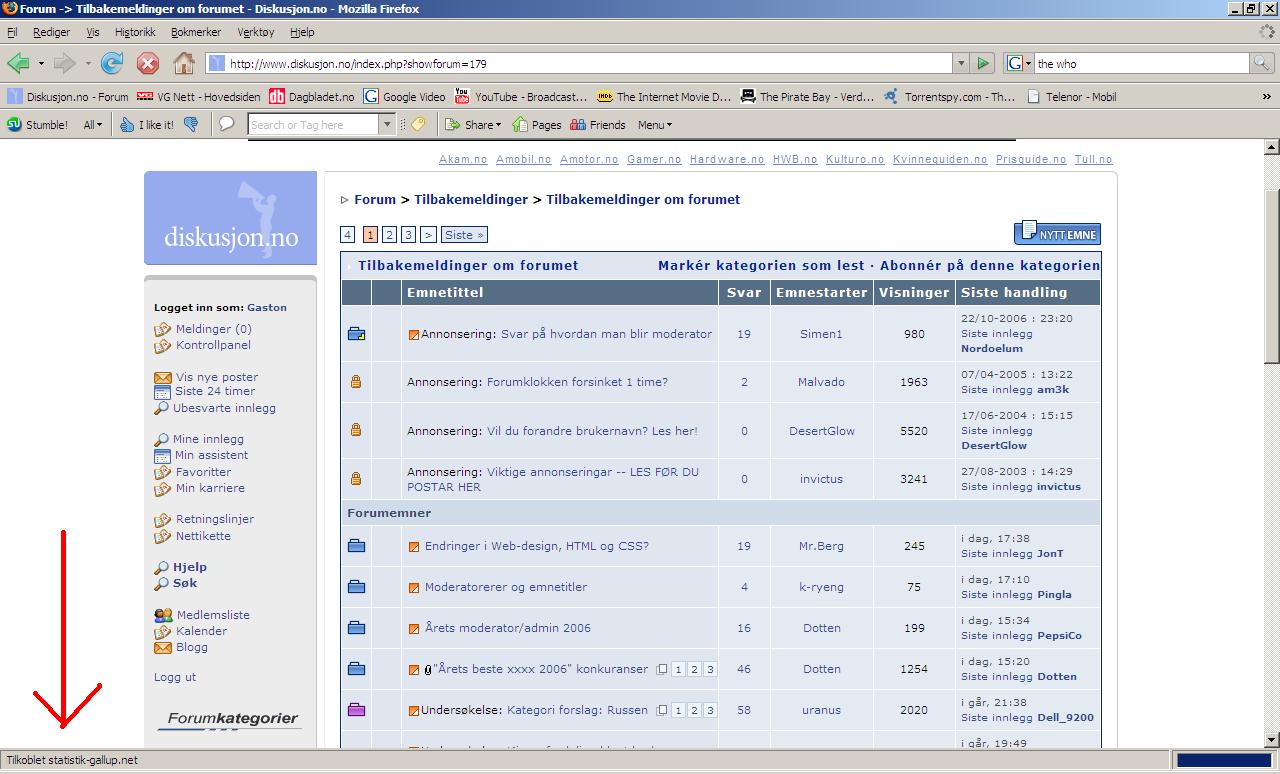Click the tag icon beside the search field
Image resolution: width=1280 pixels, height=774 pixels.
coord(418,124)
